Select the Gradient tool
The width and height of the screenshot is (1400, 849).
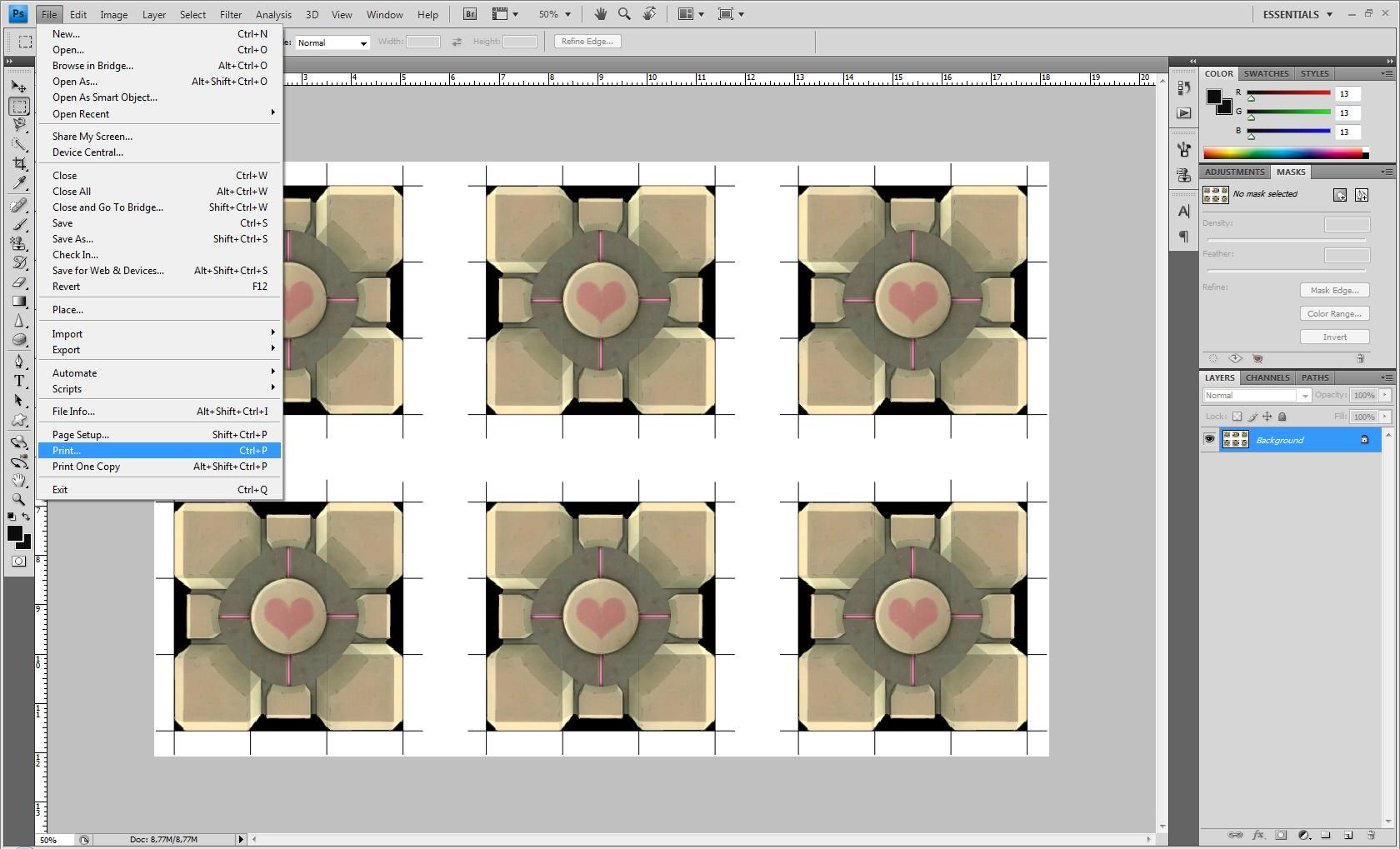(19, 301)
